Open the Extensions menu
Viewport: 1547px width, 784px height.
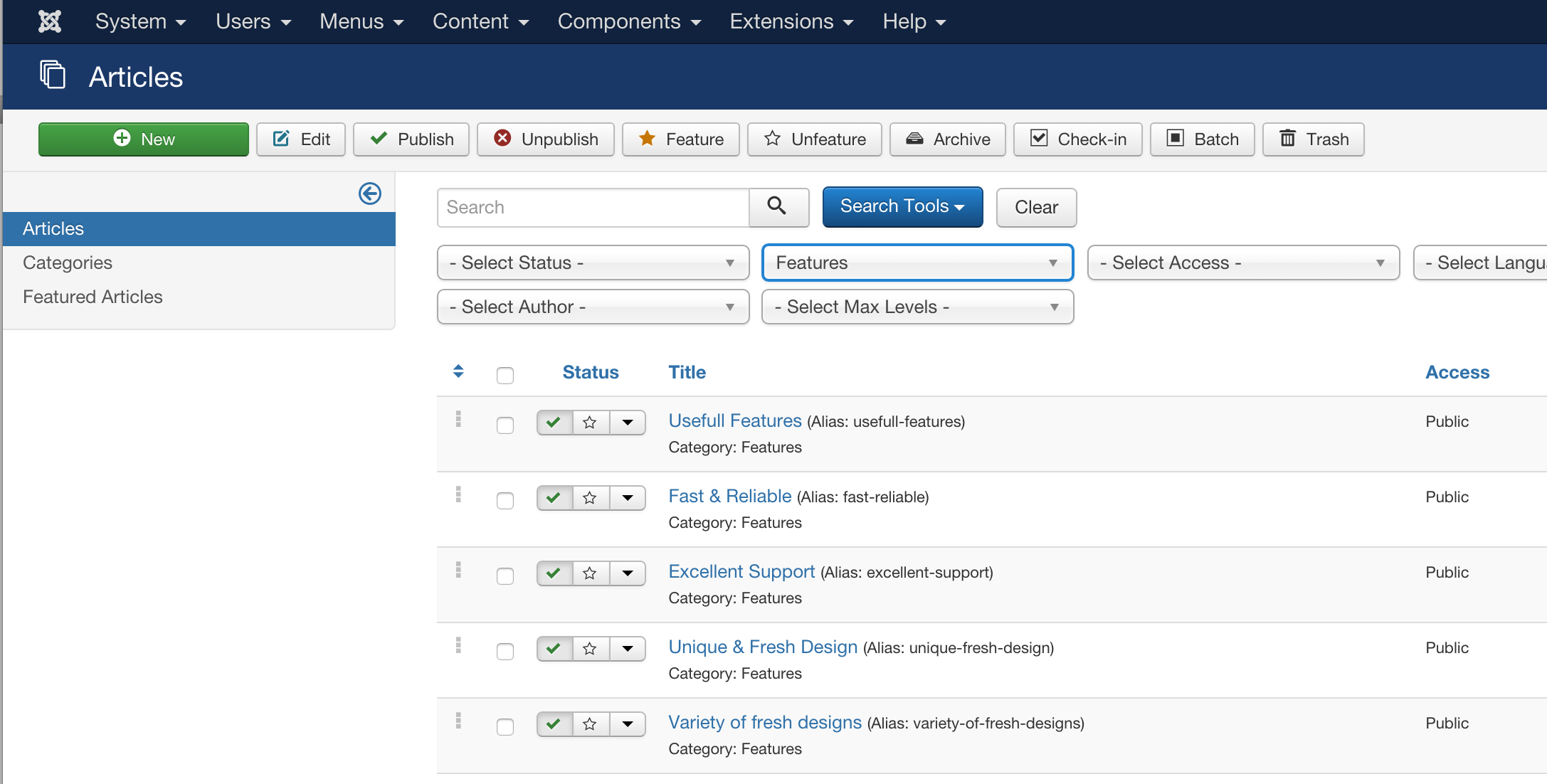pos(791,21)
